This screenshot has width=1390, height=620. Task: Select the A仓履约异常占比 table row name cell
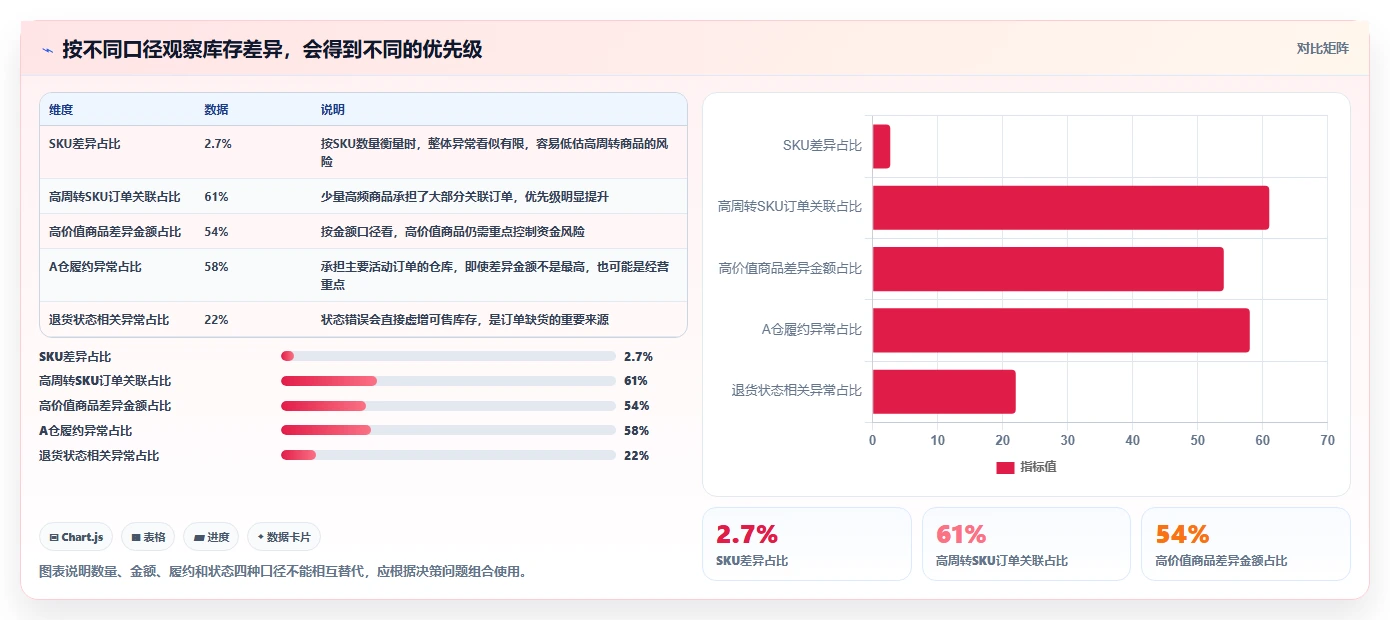[95, 267]
